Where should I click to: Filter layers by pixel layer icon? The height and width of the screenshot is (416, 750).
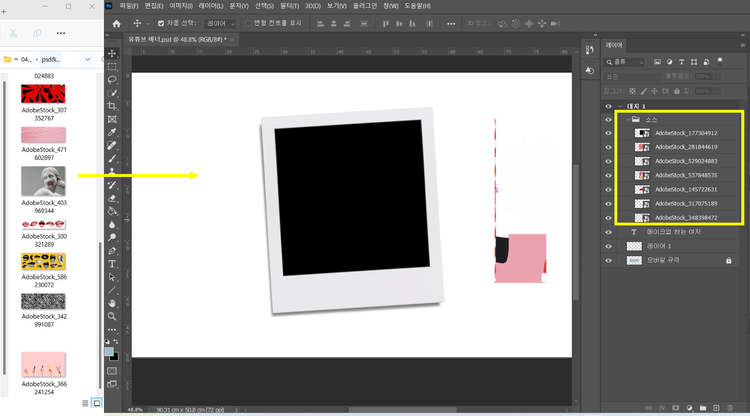click(x=658, y=62)
